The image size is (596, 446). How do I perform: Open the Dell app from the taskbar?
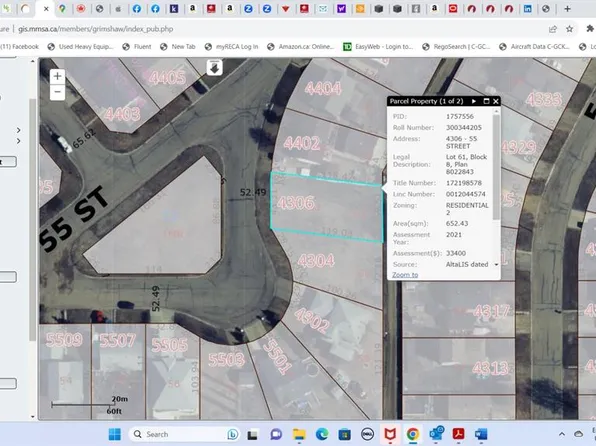tap(367, 434)
